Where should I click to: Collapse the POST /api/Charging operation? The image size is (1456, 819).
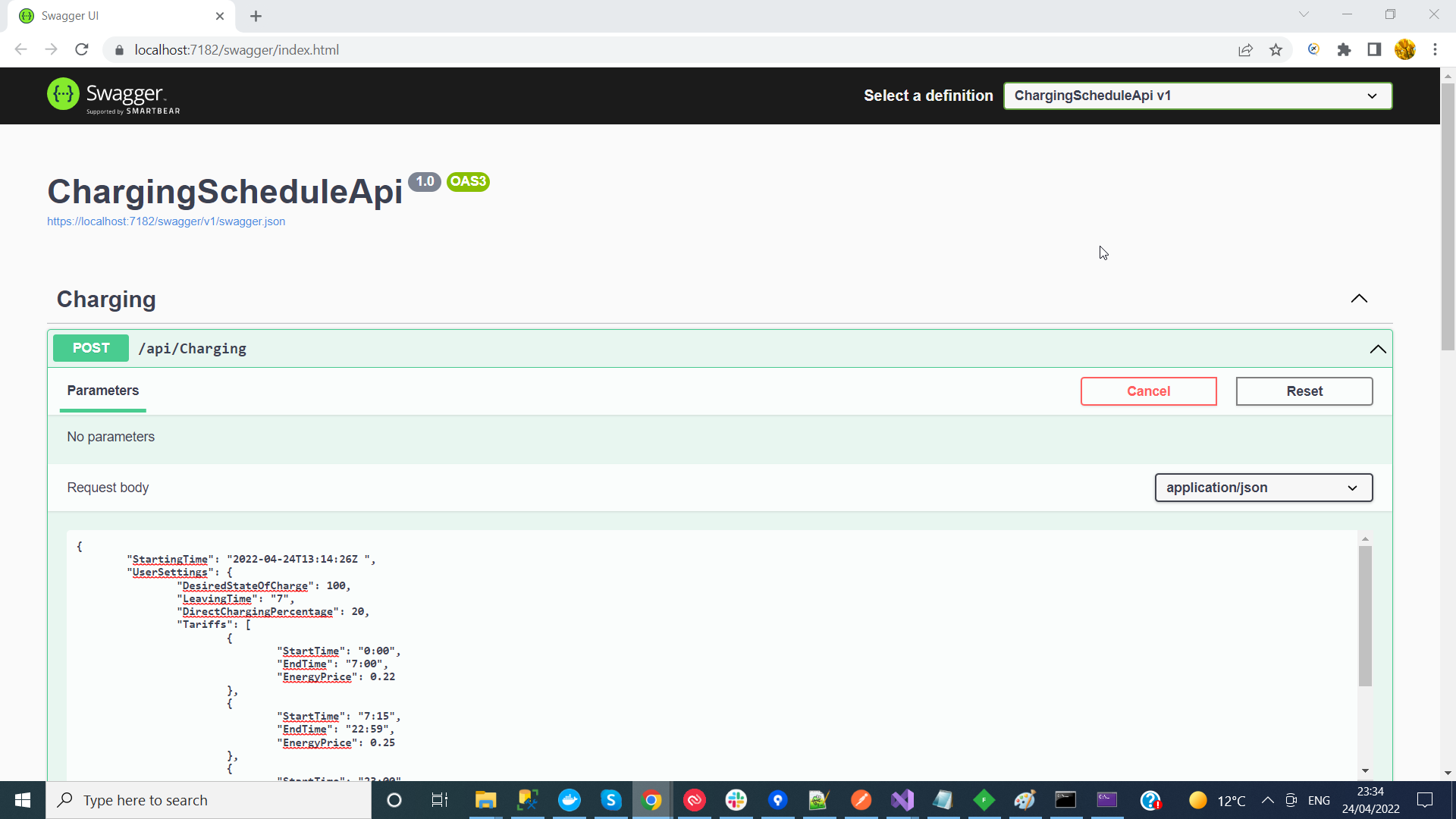pyautogui.click(x=1378, y=349)
